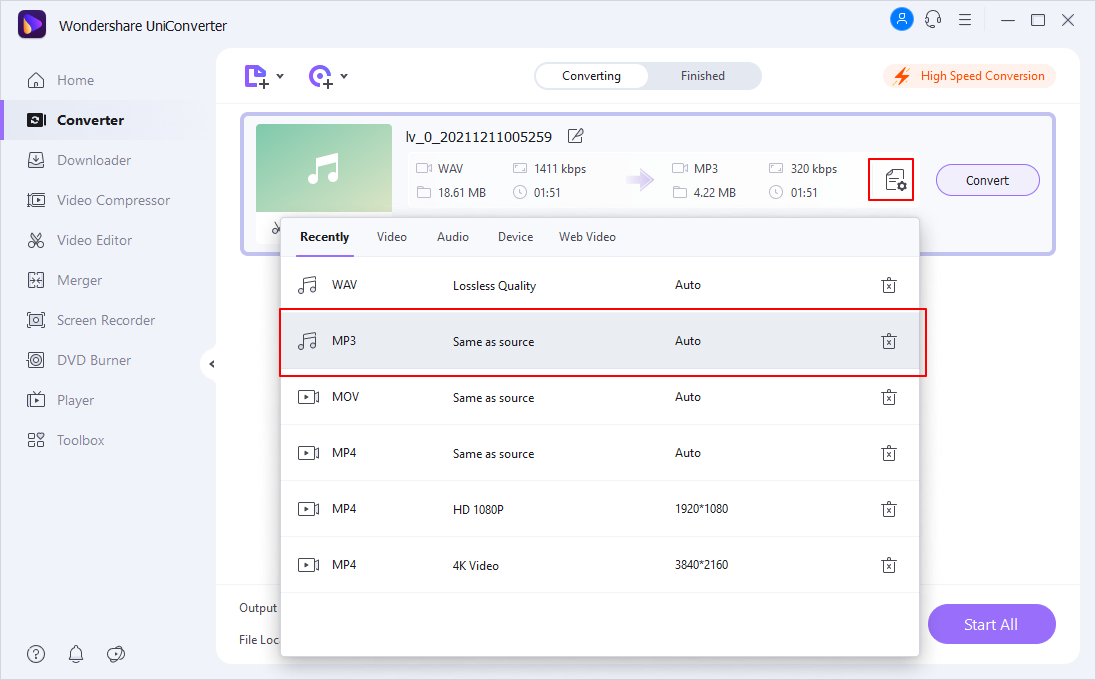Image resolution: width=1096 pixels, height=680 pixels.
Task: Delete the MOV recent preset
Action: [888, 397]
